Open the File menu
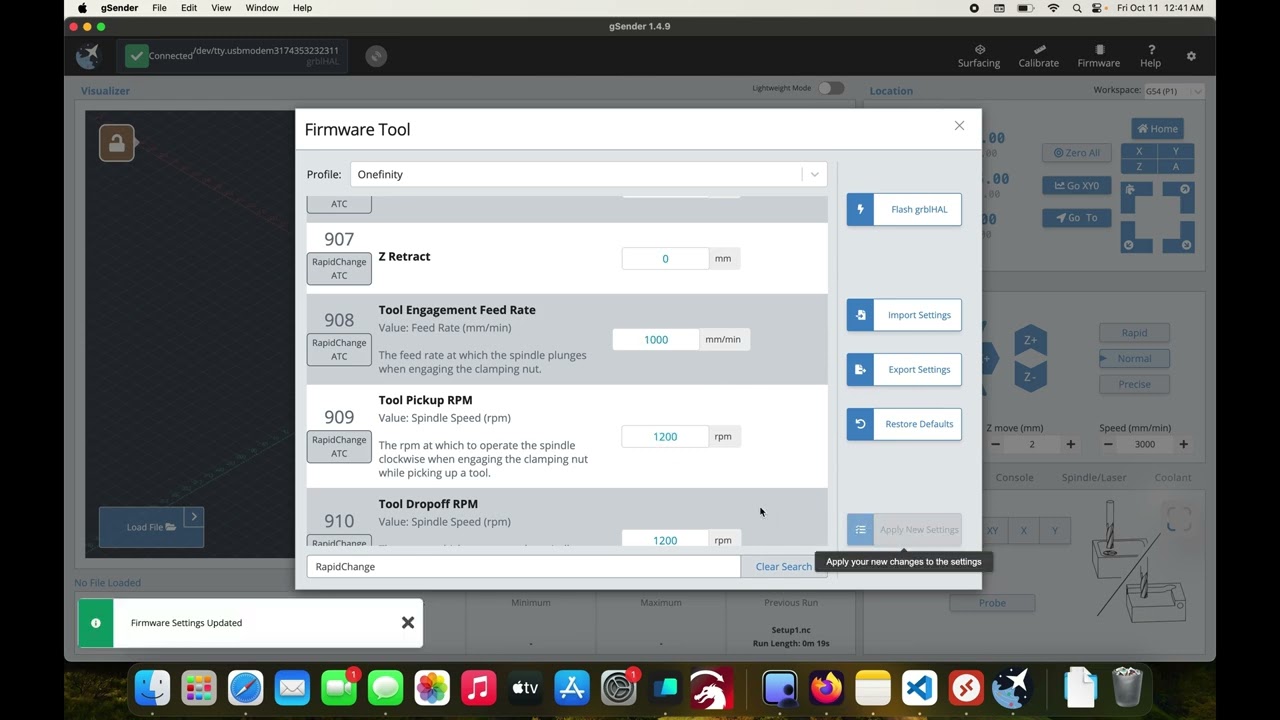 click(159, 8)
